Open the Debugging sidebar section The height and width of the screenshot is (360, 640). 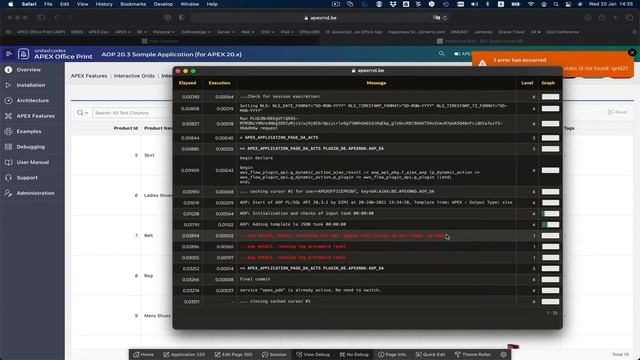point(31,147)
